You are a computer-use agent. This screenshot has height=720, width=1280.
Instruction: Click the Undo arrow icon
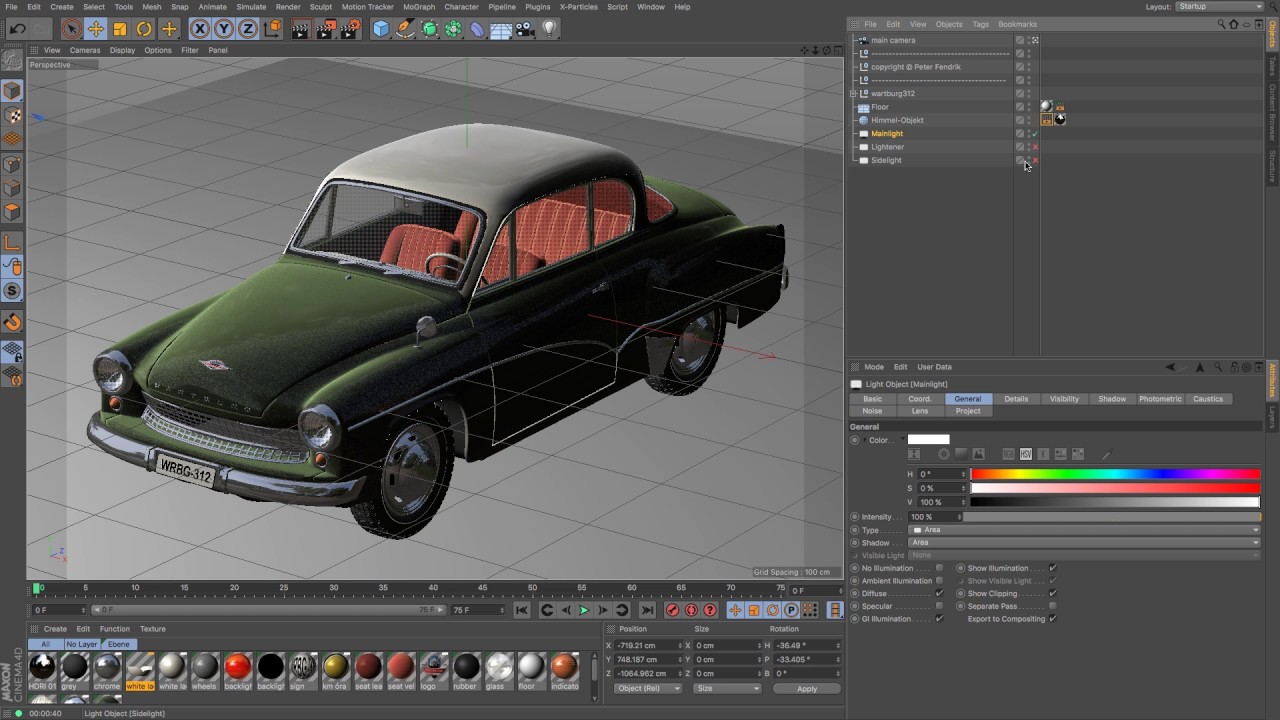(17, 29)
